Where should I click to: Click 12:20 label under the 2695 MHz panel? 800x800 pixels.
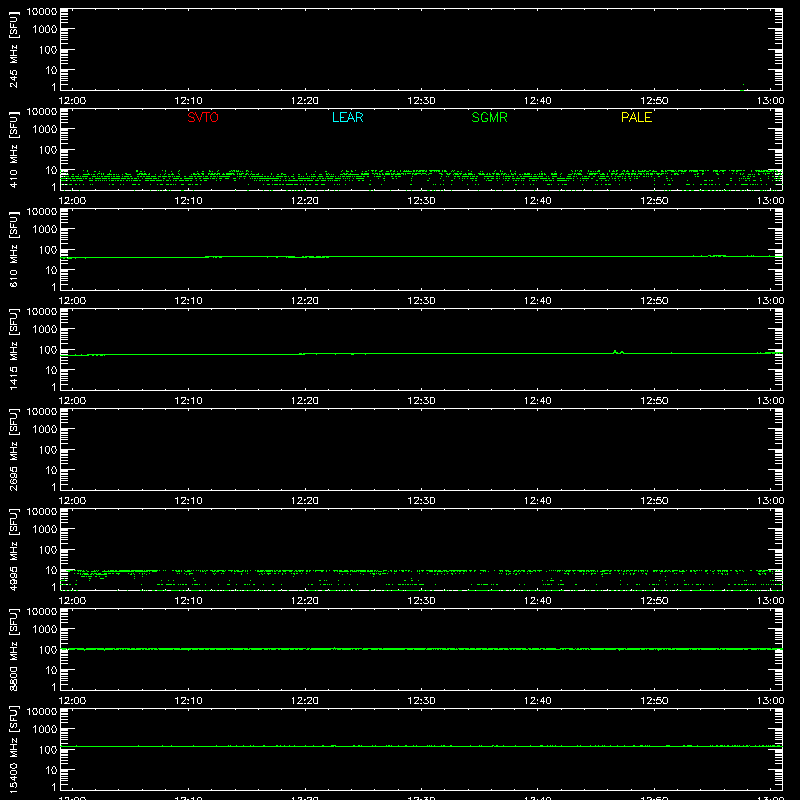pos(305,501)
